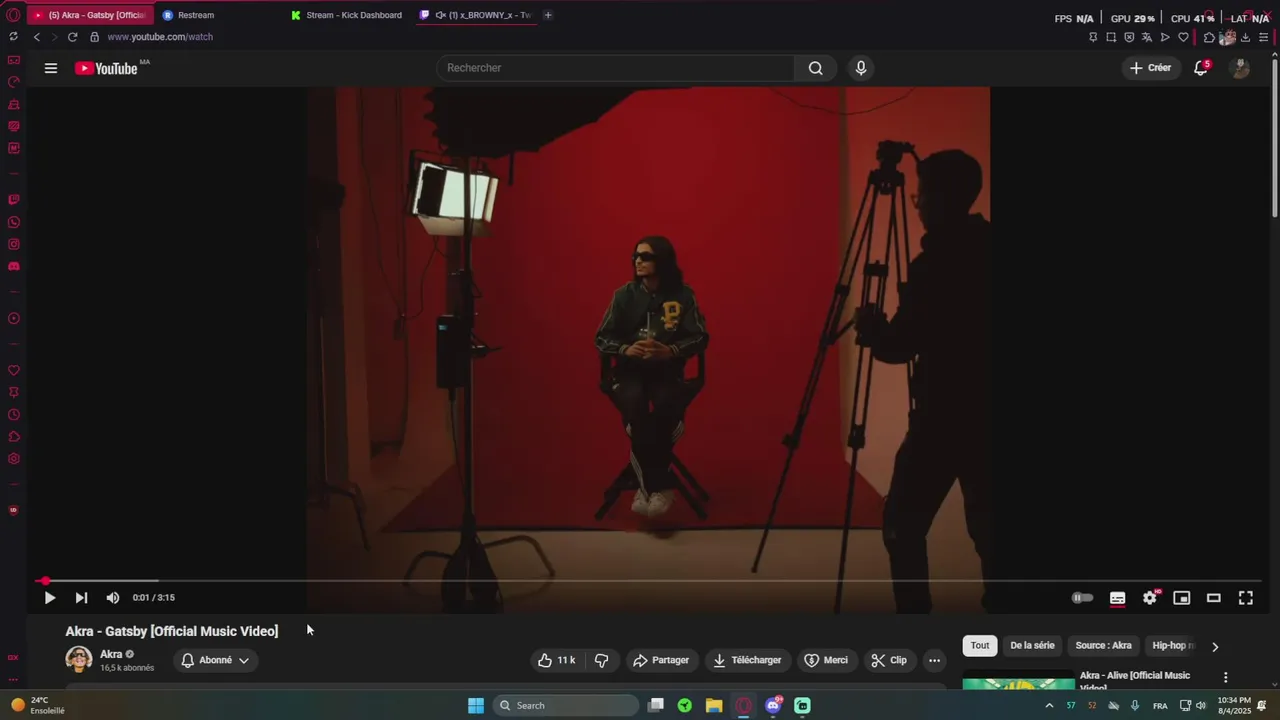1280x720 pixels.
Task: Open Discord from the taskbar
Action: tap(773, 705)
